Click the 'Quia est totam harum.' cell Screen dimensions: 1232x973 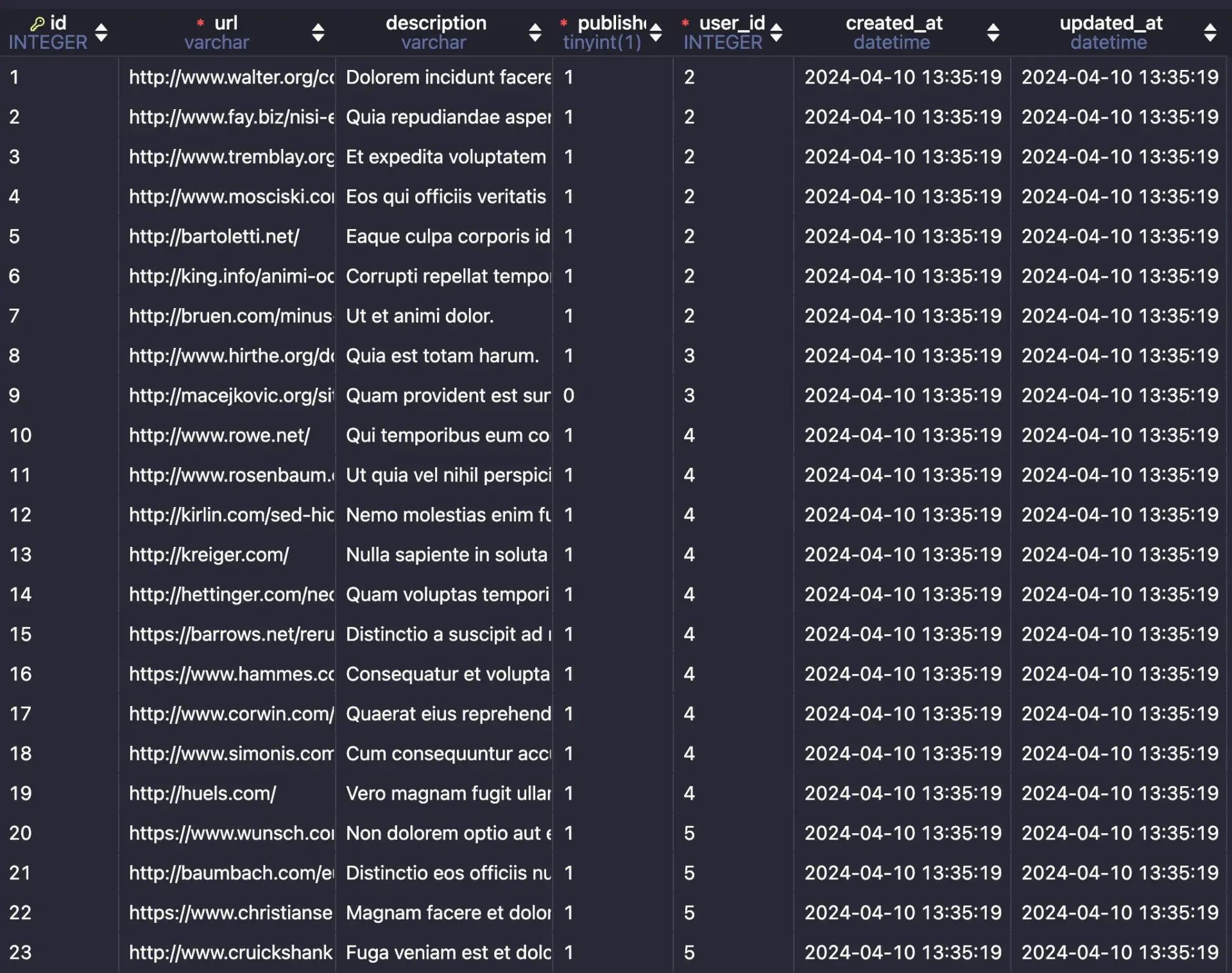(x=442, y=356)
